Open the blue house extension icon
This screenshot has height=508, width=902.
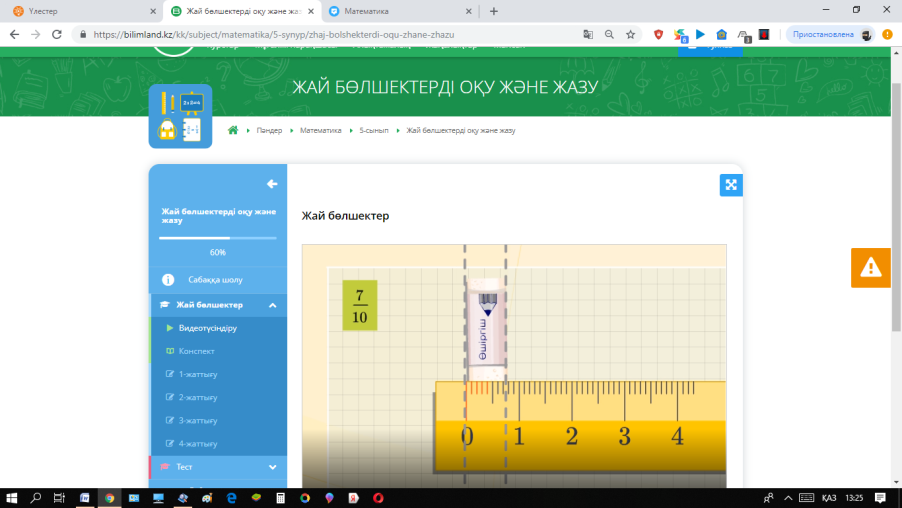(x=721, y=35)
